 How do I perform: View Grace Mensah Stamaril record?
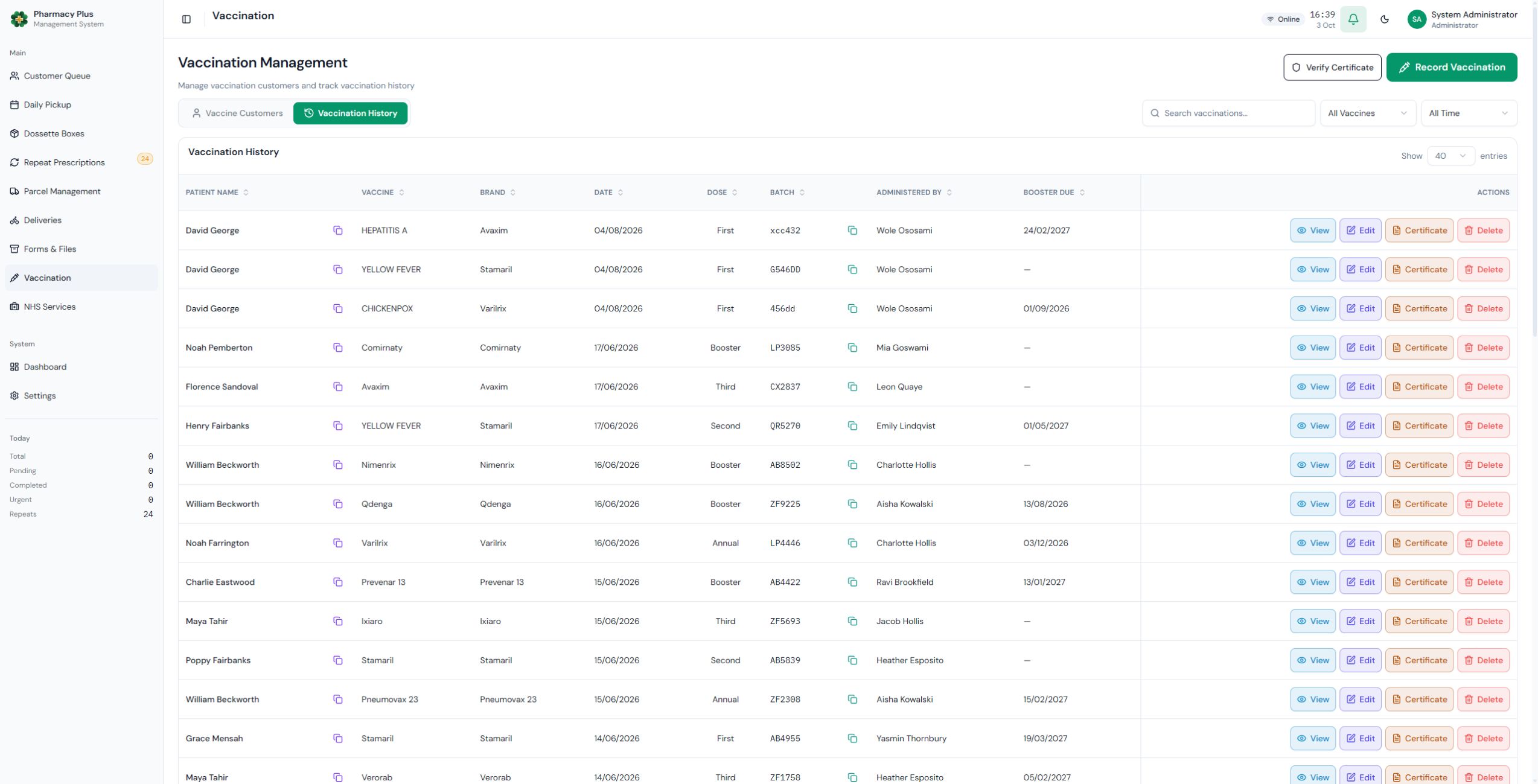1313,739
